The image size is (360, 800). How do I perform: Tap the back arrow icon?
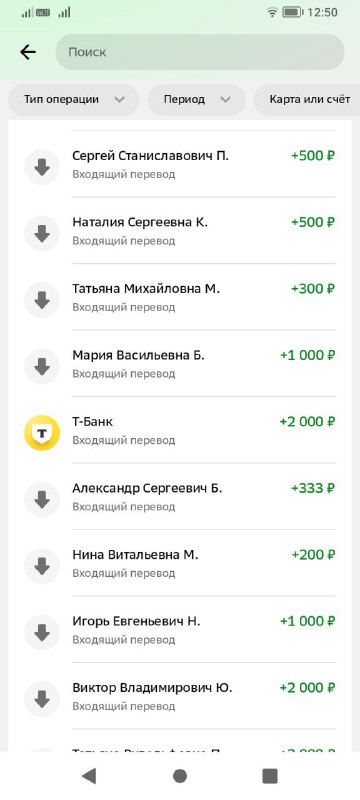(x=28, y=52)
